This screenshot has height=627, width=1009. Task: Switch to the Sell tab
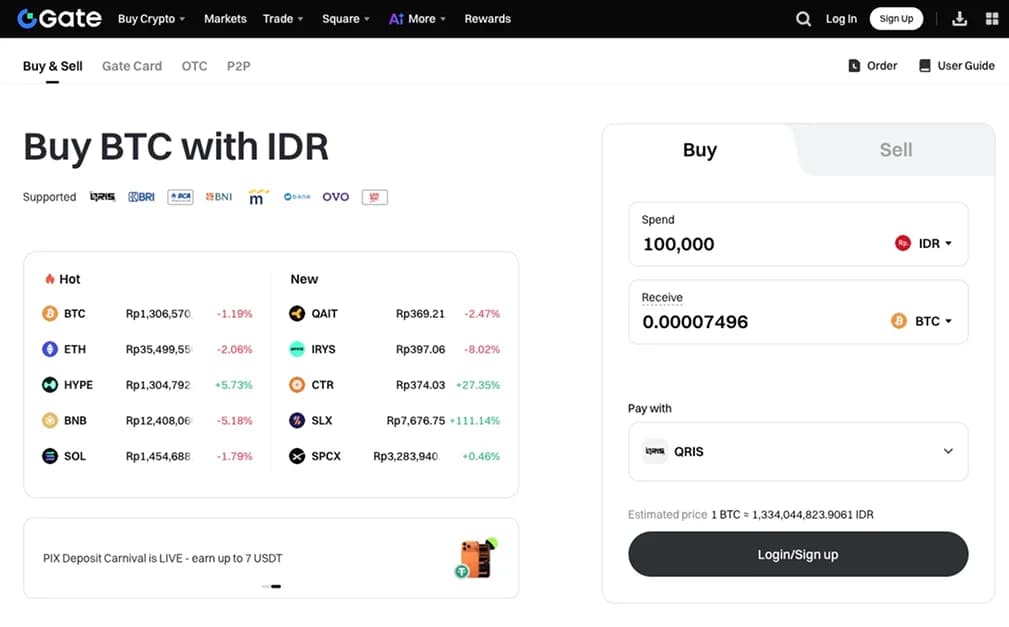[x=896, y=150]
